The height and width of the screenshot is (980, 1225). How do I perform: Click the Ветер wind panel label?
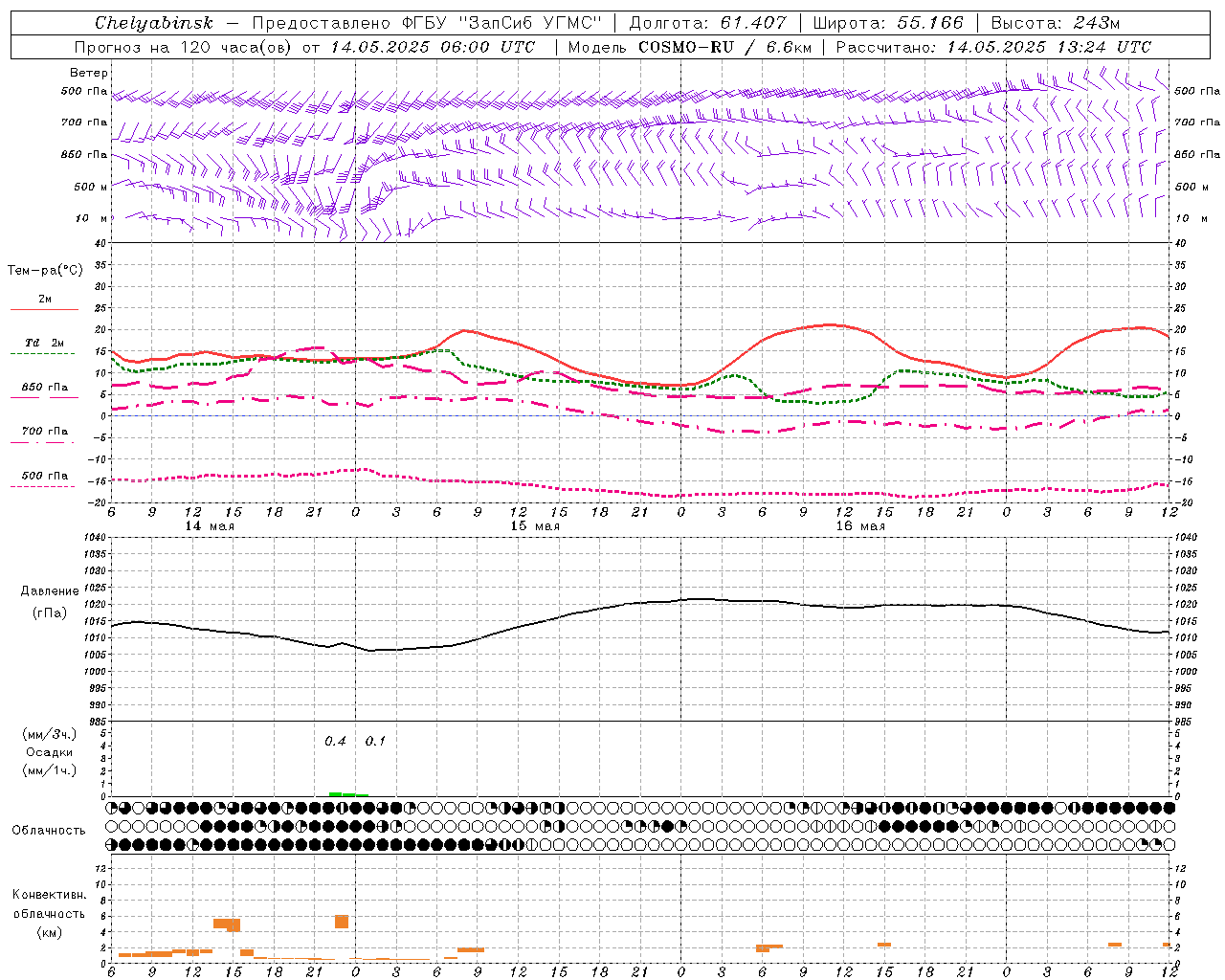[x=88, y=73]
